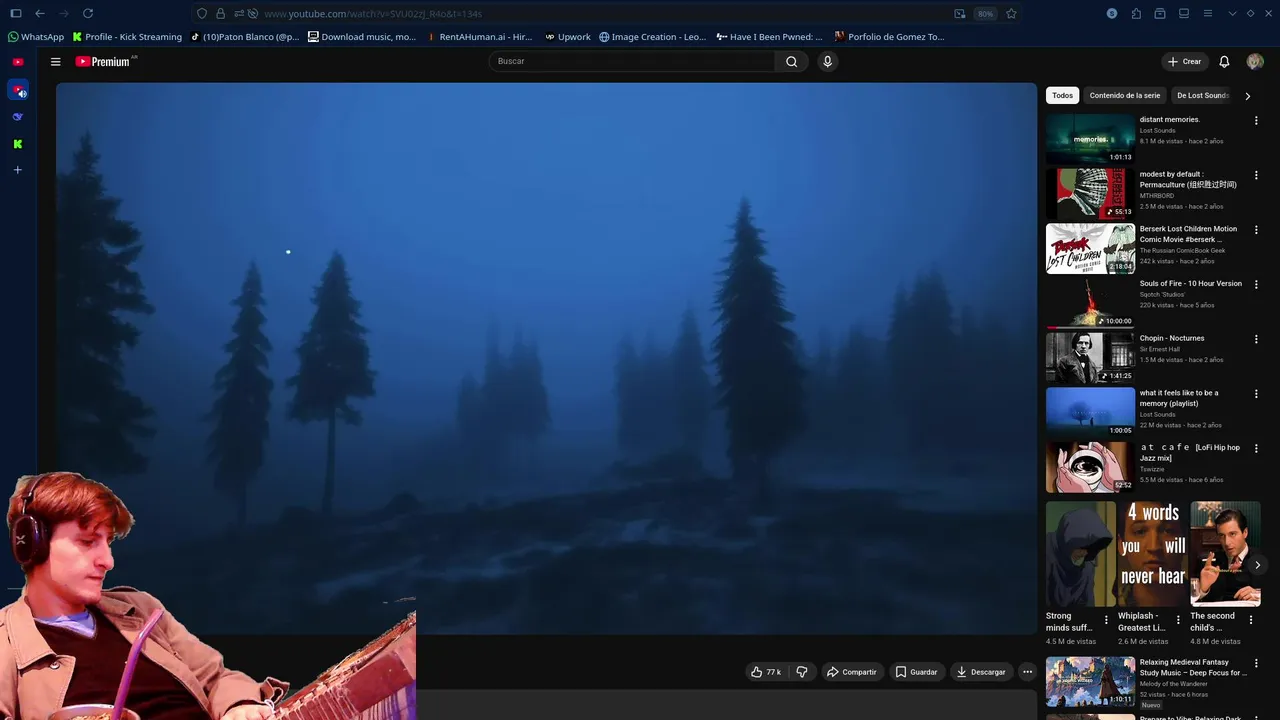Open 'Porfolio de Gomez To...' bookmark

click(x=889, y=37)
